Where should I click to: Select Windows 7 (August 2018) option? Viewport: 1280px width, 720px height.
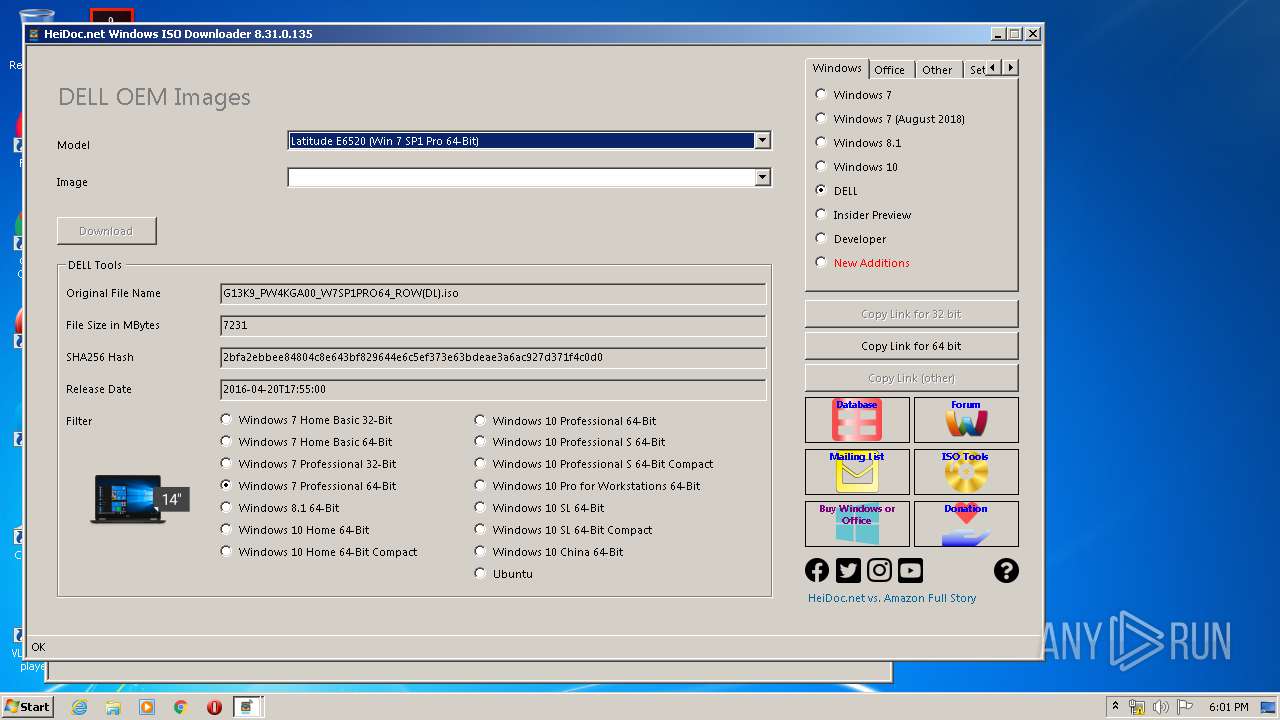890,119
